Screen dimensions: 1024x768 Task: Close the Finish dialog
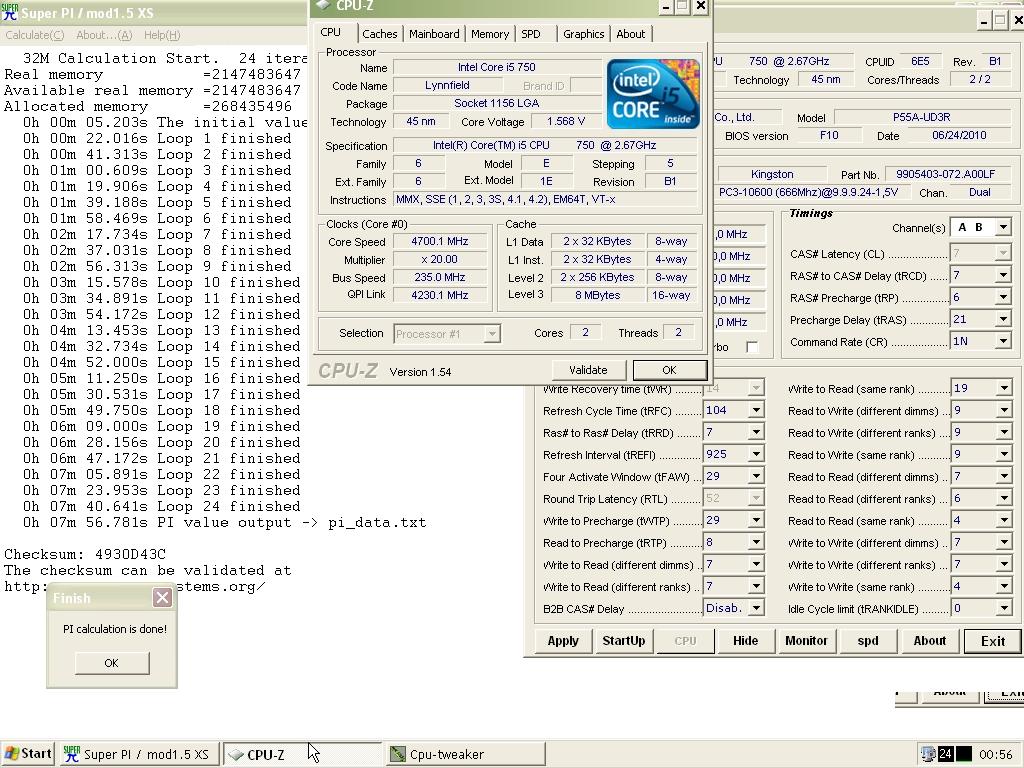point(163,597)
